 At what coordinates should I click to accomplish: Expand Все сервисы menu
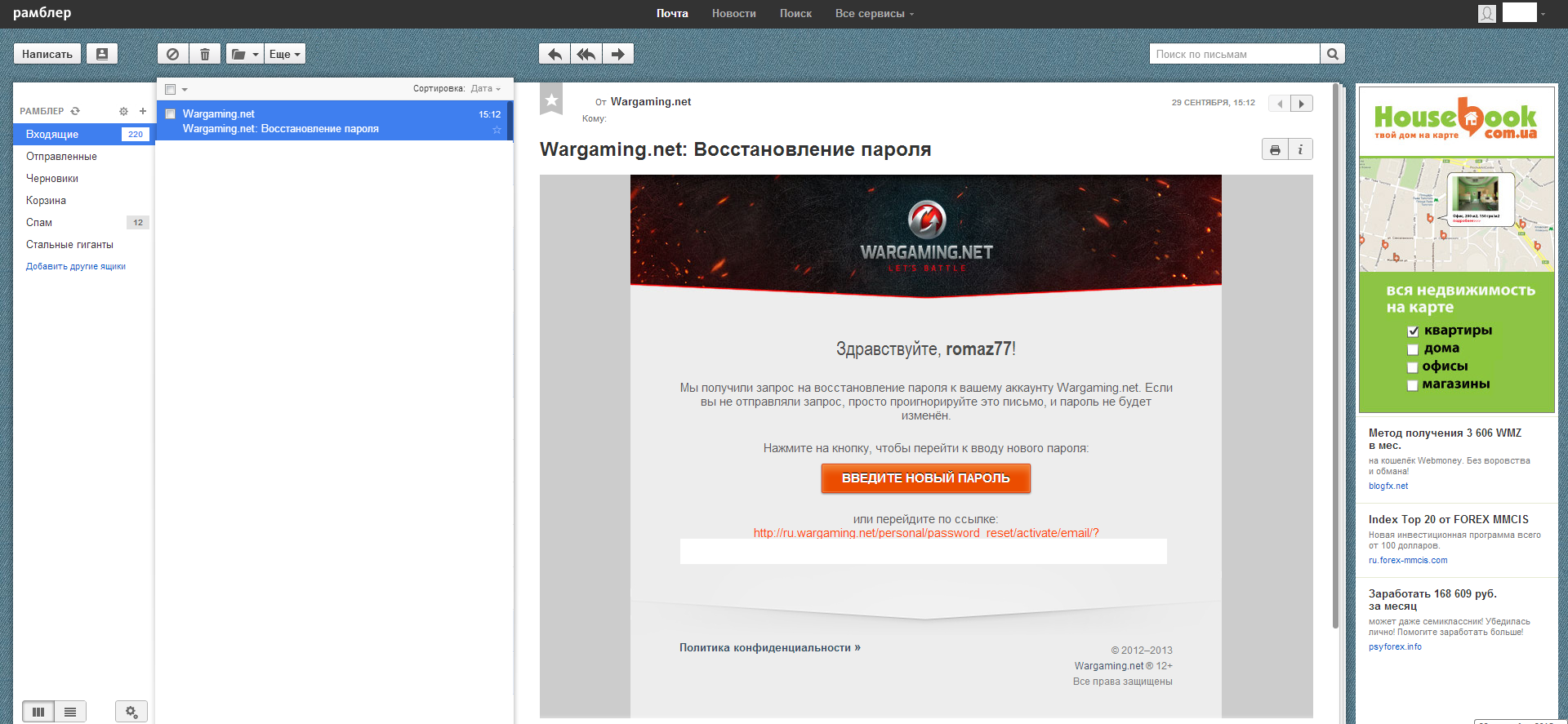point(875,13)
